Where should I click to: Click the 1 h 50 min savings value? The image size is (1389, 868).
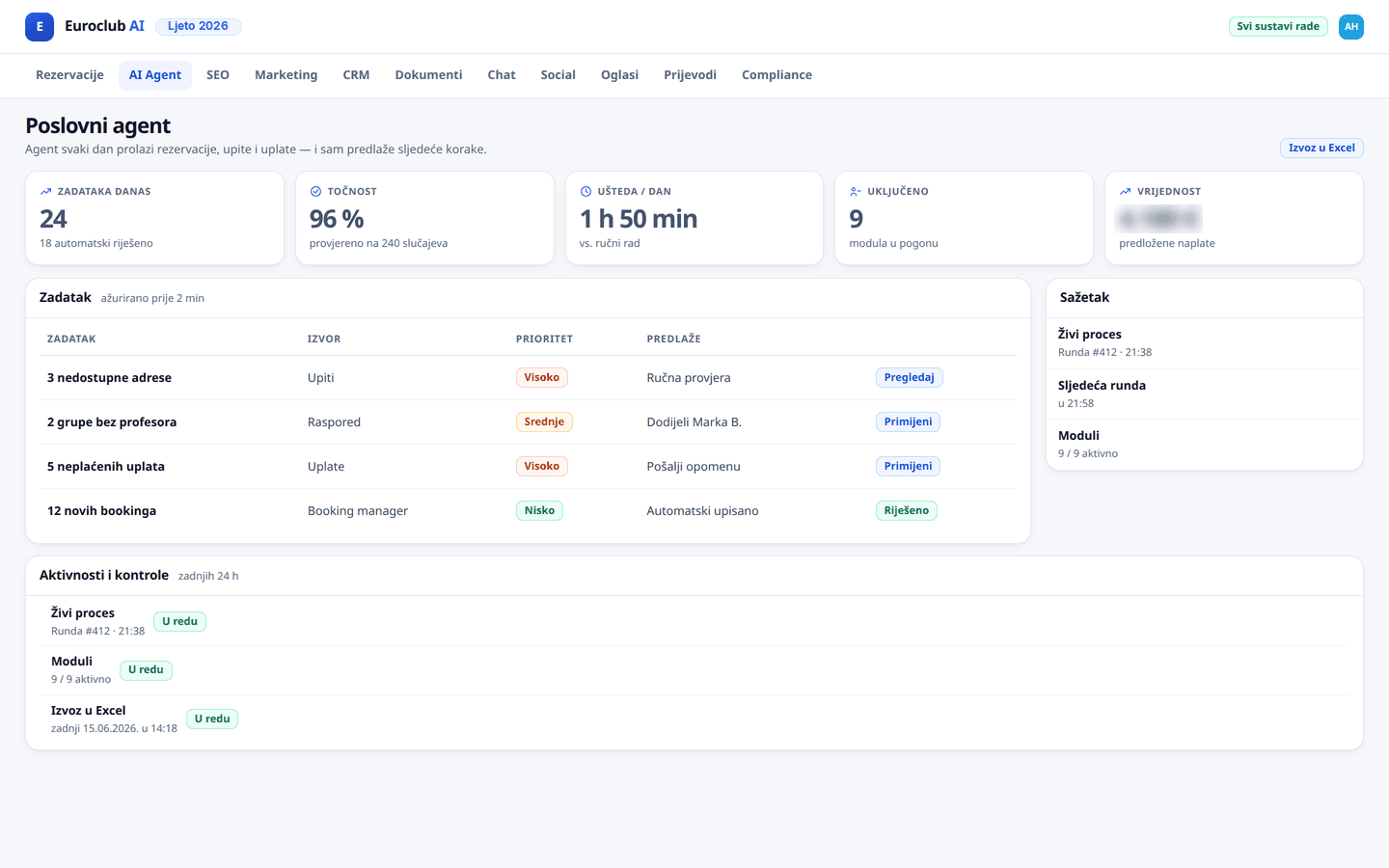(639, 220)
